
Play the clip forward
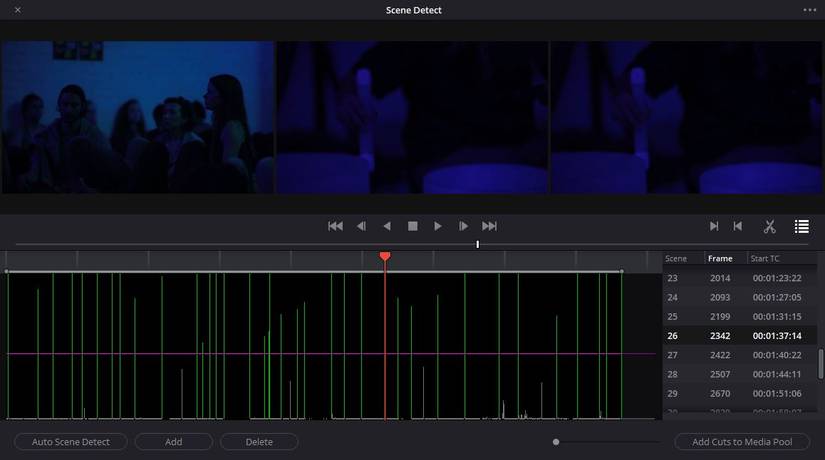click(438, 226)
